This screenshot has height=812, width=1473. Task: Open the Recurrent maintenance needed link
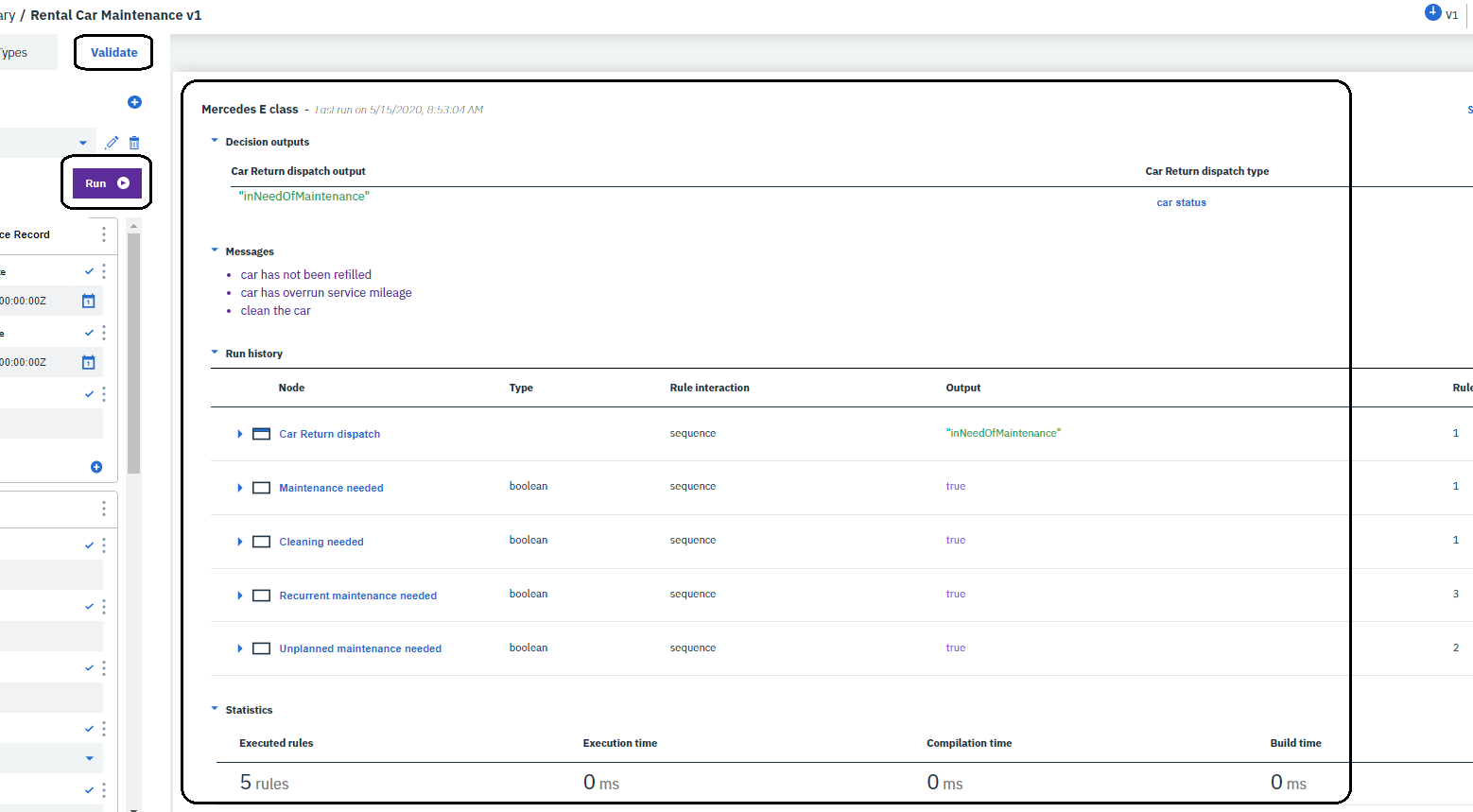[358, 596]
